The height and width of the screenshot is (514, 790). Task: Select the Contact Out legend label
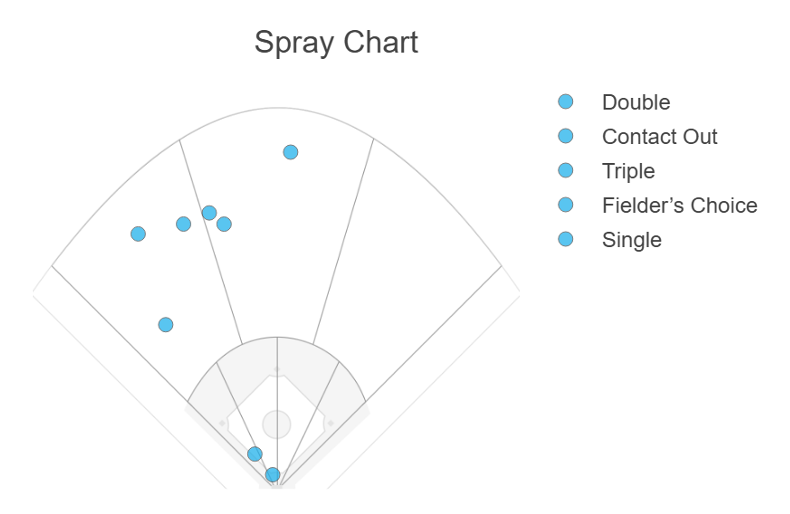[x=660, y=137]
